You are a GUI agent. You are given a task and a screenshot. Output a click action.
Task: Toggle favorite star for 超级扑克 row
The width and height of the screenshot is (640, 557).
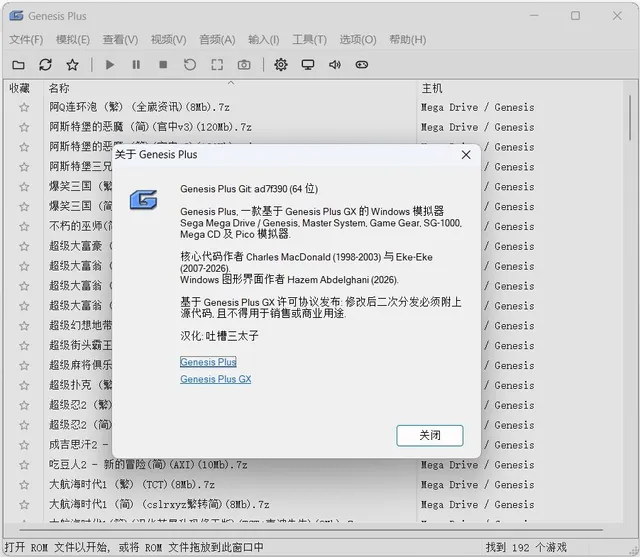pyautogui.click(x=24, y=385)
